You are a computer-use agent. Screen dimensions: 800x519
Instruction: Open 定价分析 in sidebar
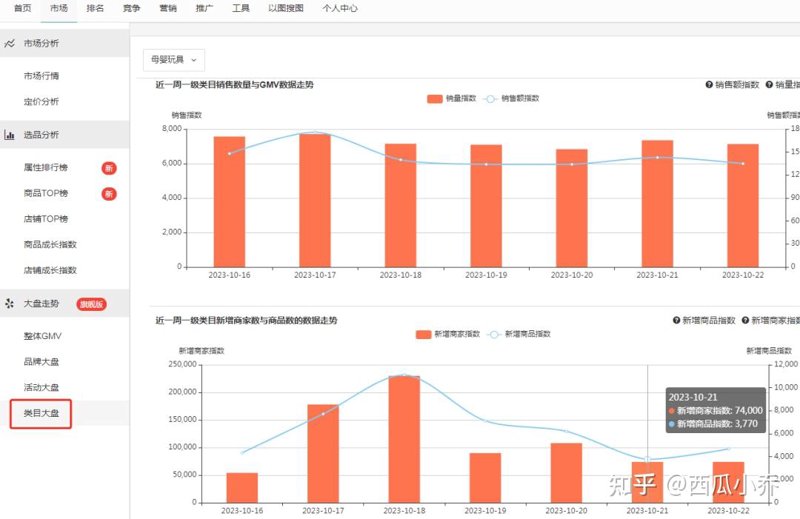tap(41, 102)
